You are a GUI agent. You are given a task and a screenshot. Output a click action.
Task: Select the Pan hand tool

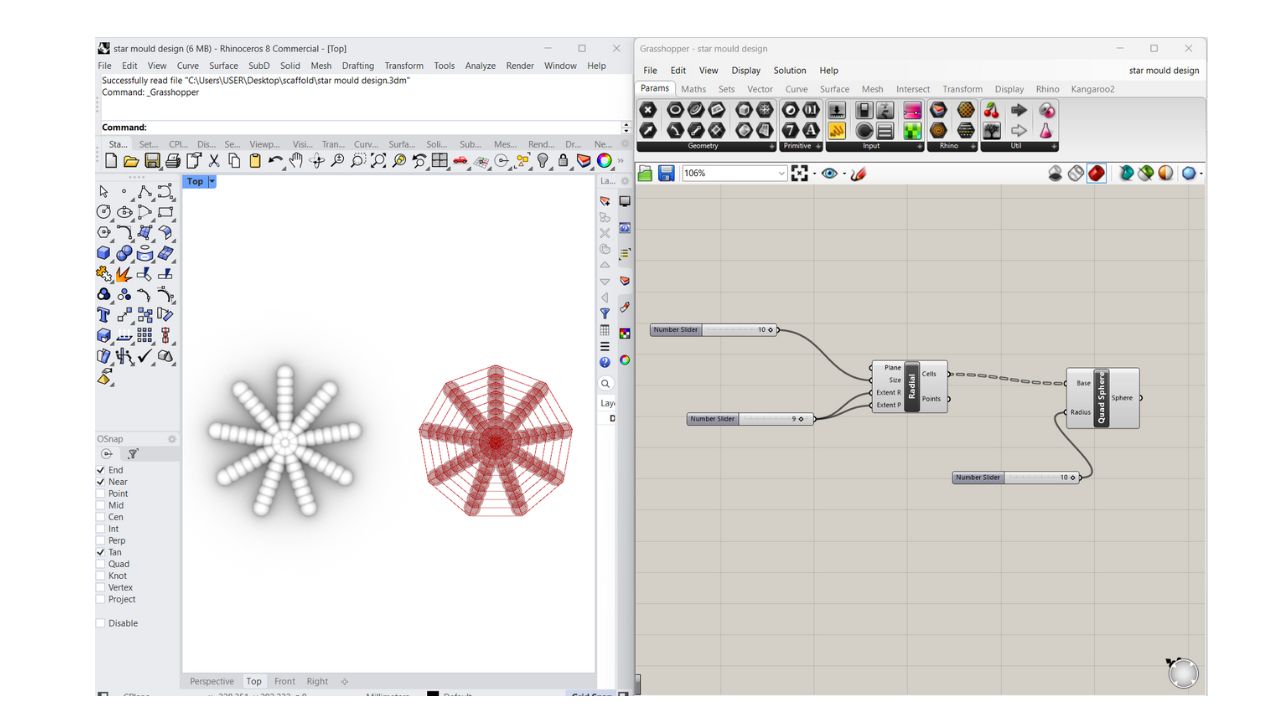coord(296,161)
